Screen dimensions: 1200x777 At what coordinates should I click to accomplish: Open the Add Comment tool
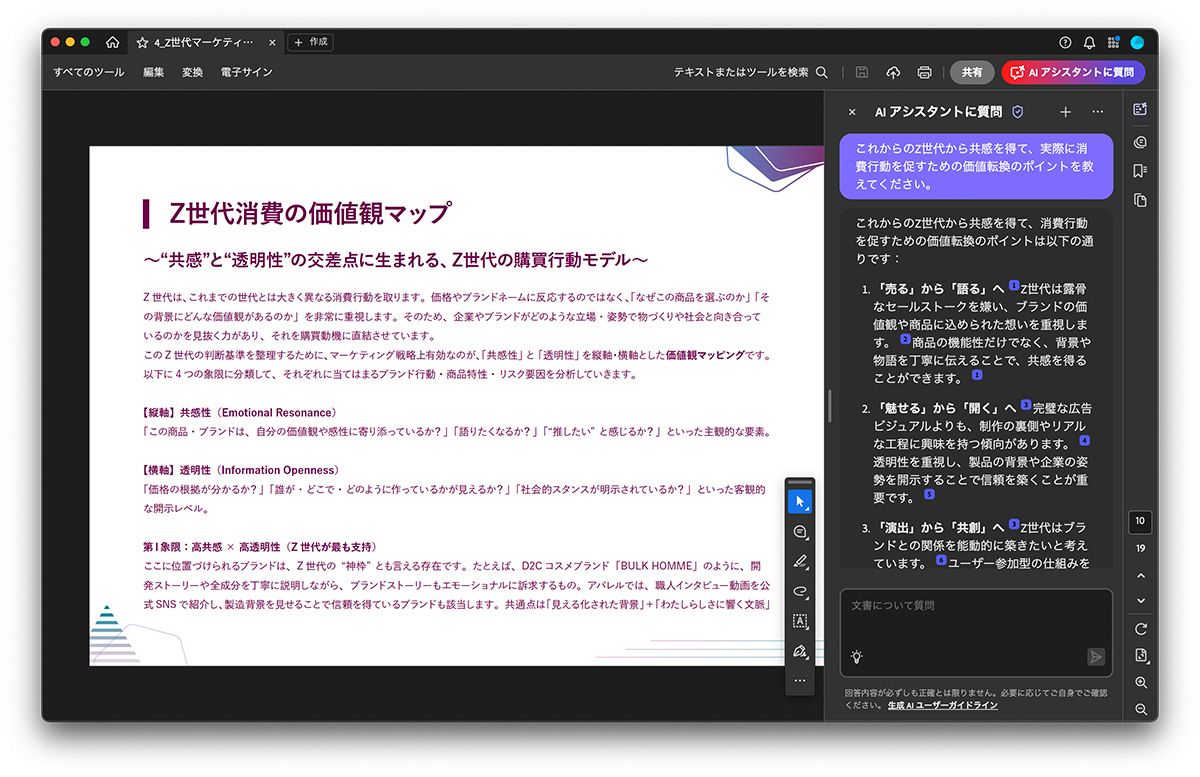(x=800, y=531)
